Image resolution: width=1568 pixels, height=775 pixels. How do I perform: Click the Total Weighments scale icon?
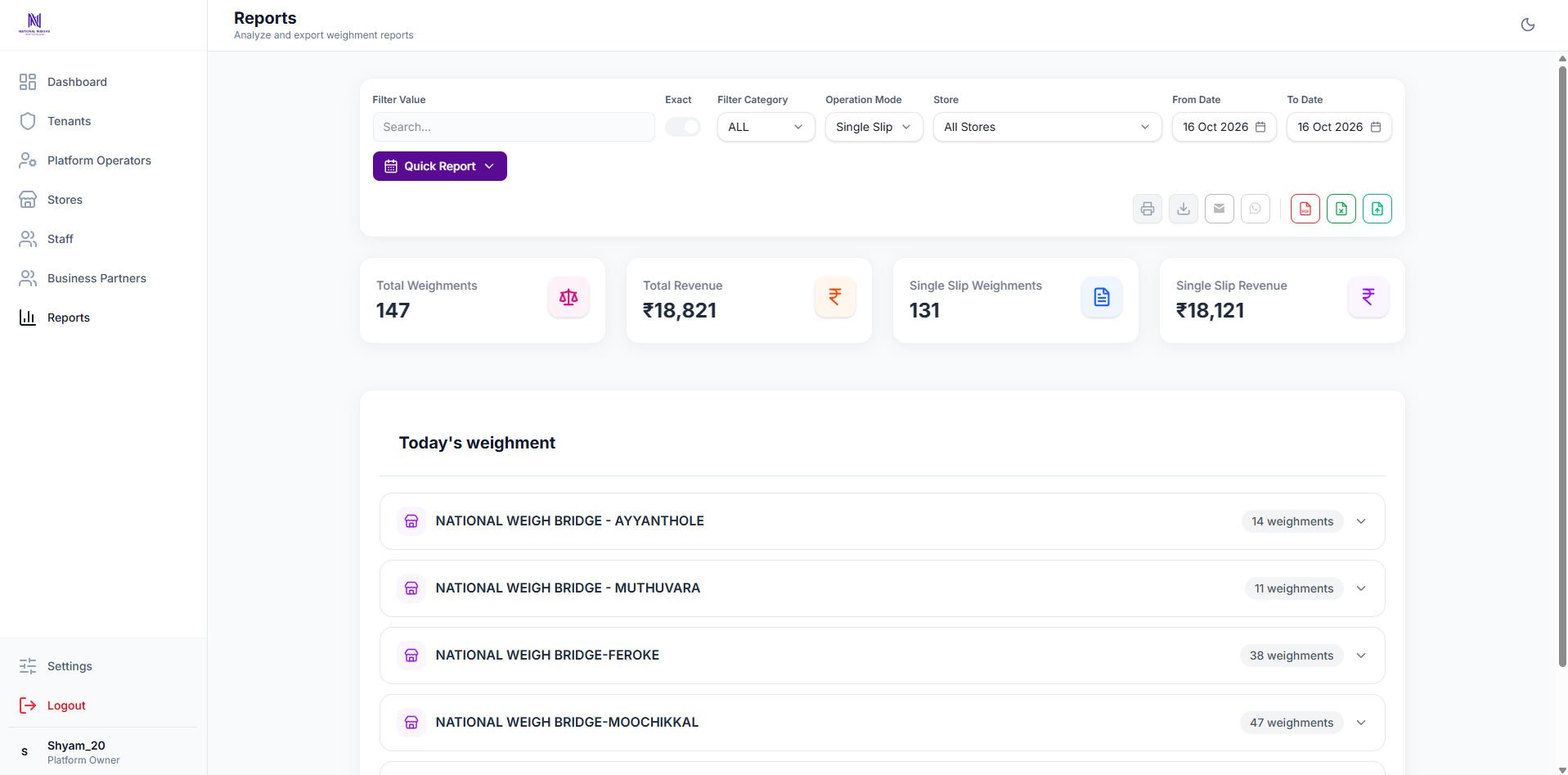pos(568,297)
